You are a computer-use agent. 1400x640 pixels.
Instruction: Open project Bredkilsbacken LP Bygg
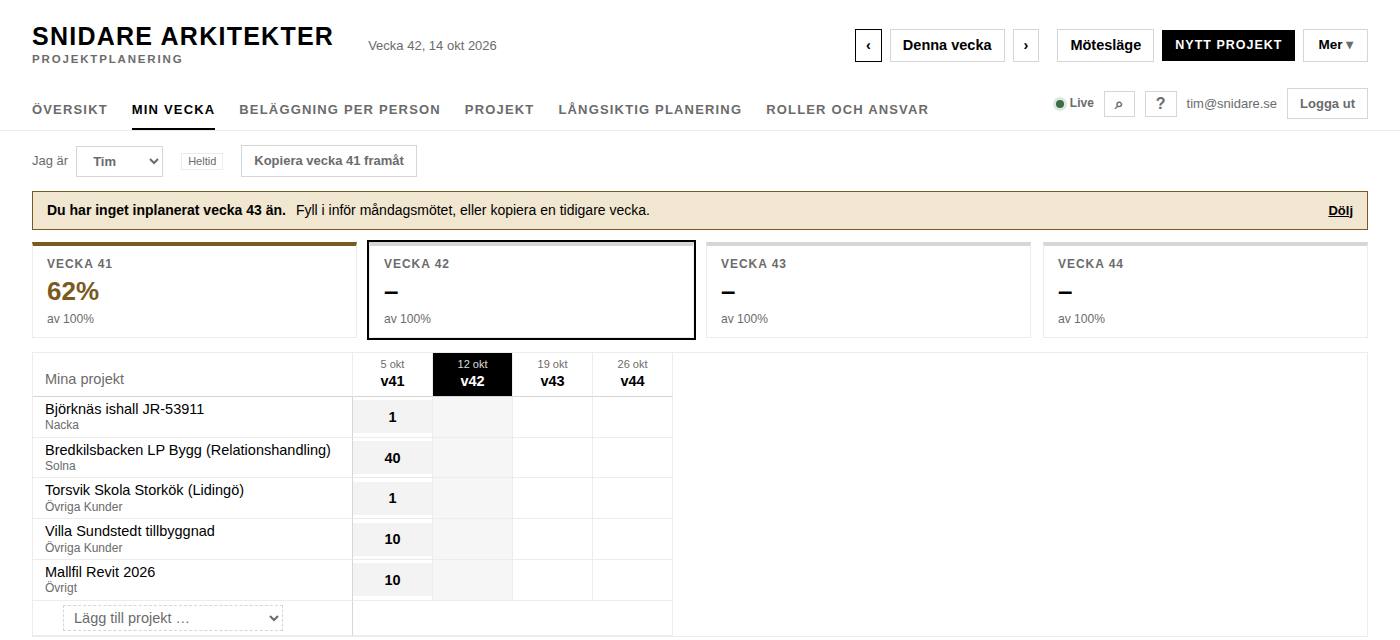click(x=188, y=450)
